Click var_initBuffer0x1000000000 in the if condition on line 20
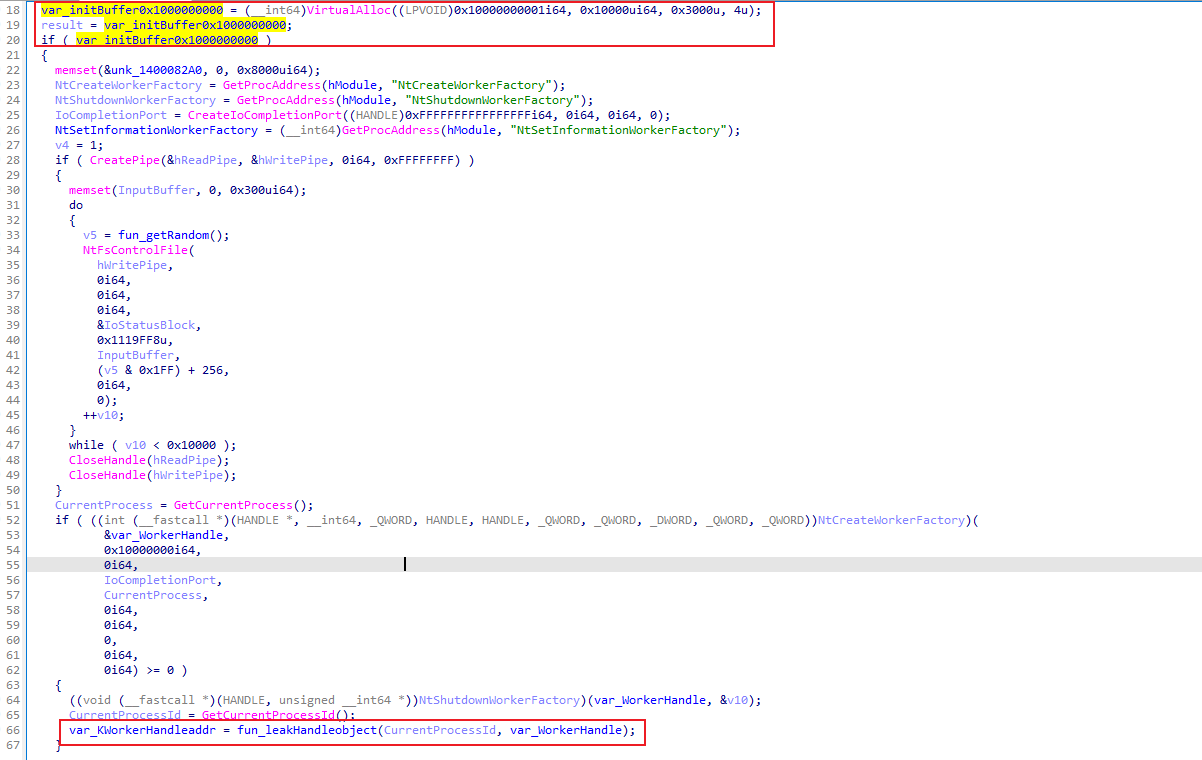The height and width of the screenshot is (760, 1202). click(x=166, y=40)
